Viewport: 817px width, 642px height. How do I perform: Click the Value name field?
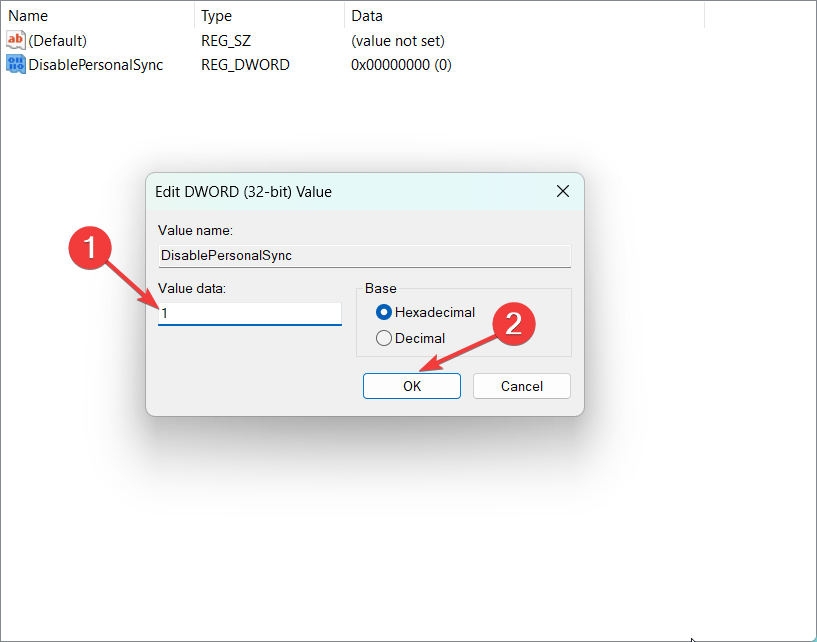pos(365,255)
